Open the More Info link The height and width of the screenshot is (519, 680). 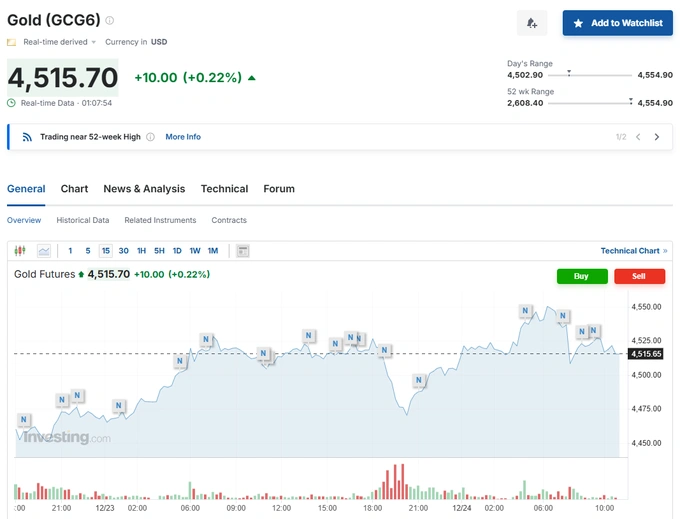183,137
